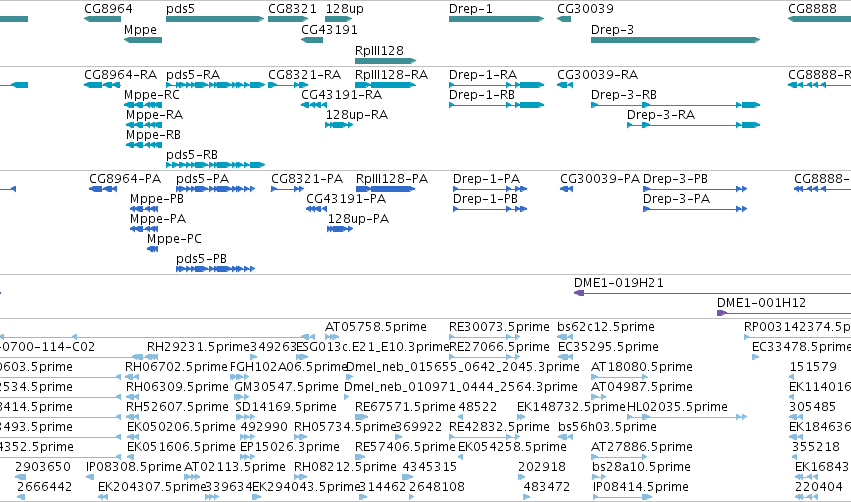Select the pds5-PB protein label

tap(201, 259)
